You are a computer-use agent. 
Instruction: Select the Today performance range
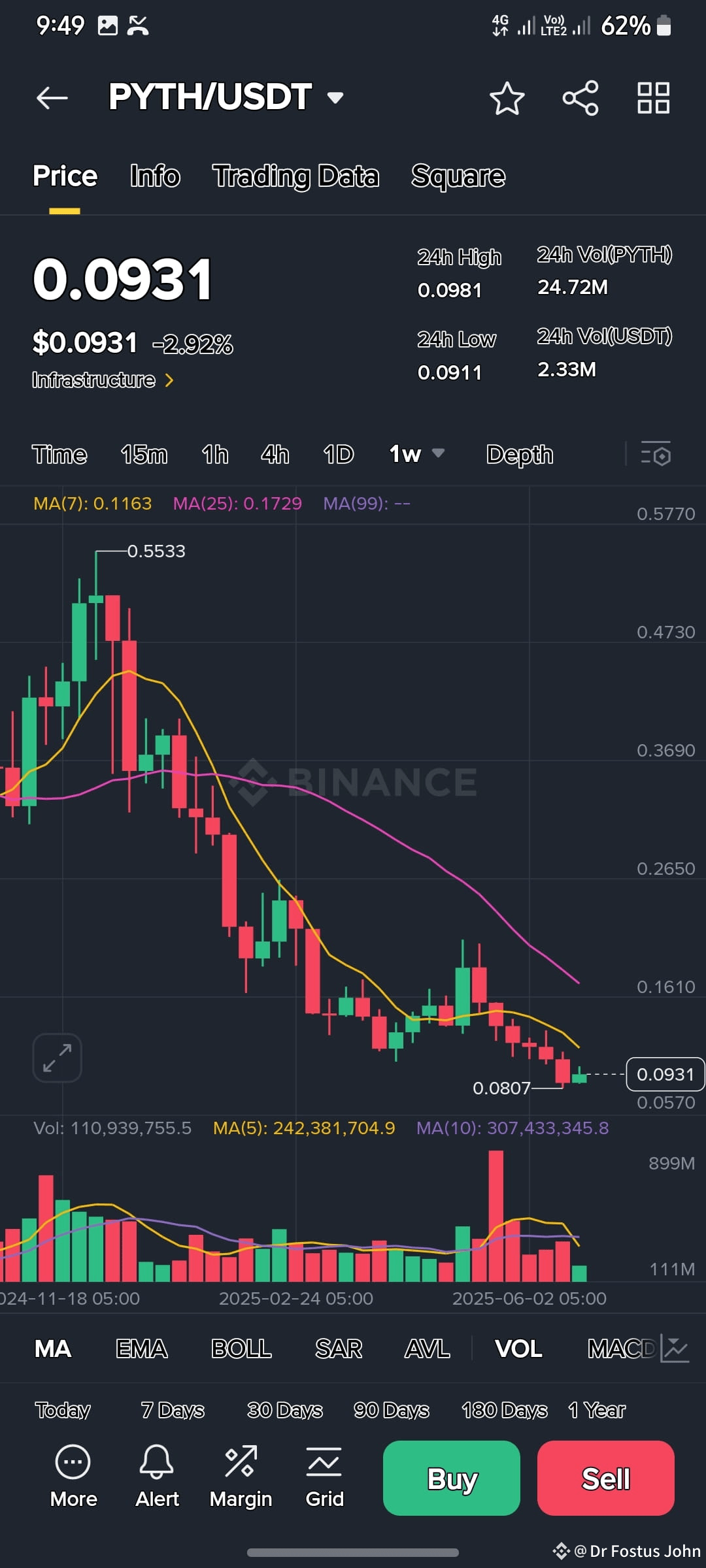63,1410
